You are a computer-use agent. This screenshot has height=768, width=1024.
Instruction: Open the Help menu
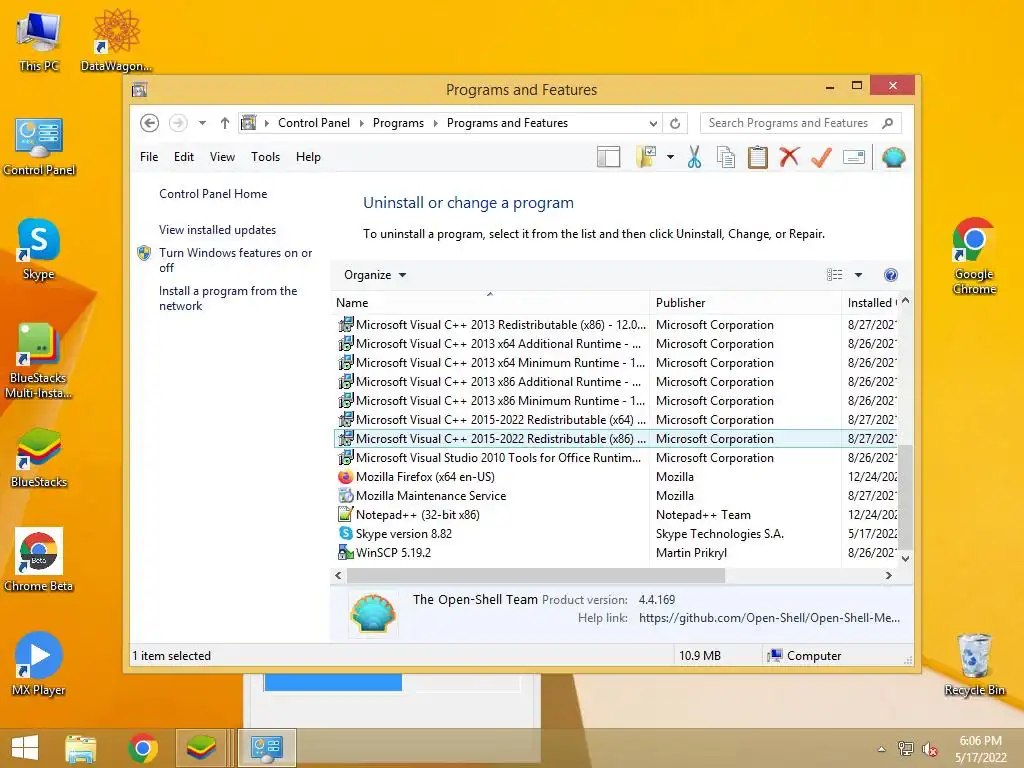[x=308, y=157]
